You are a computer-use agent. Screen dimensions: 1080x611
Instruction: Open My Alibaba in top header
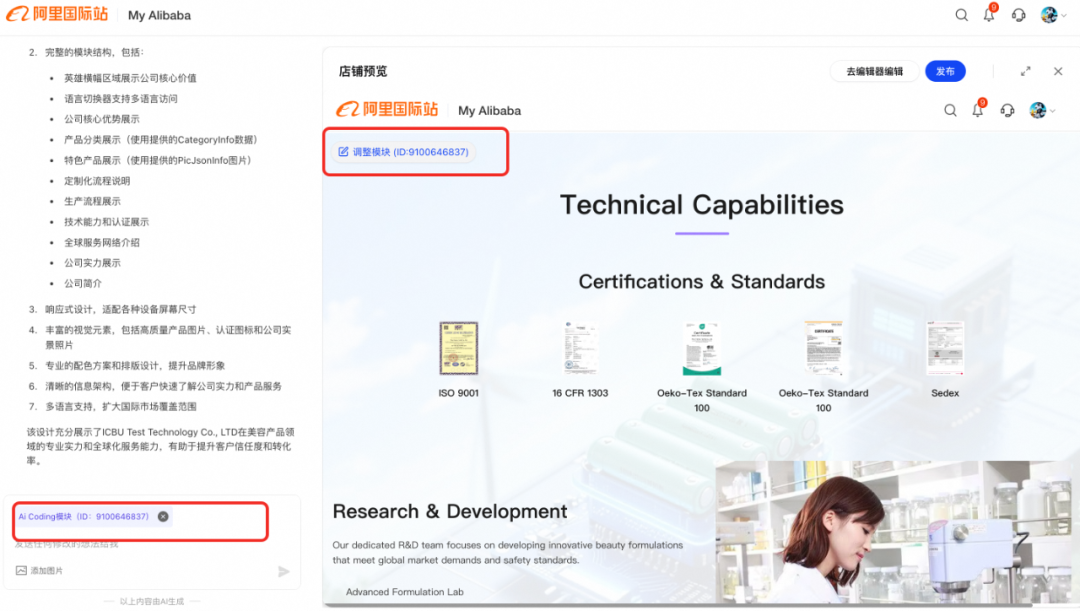(x=159, y=15)
